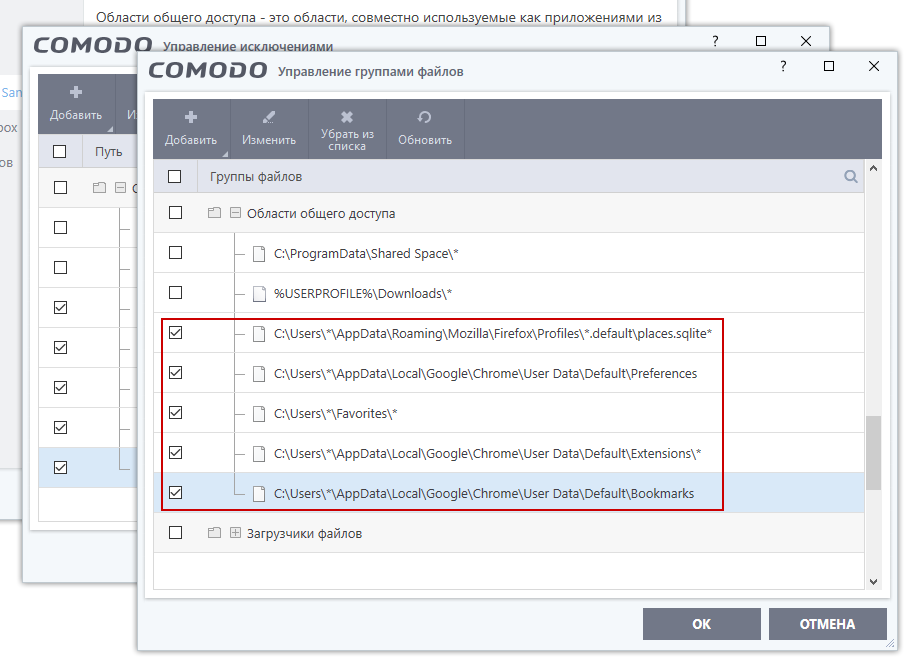Select the C:\Users\*\Favorites\* row
The height and width of the screenshot is (661, 909).
click(x=509, y=413)
